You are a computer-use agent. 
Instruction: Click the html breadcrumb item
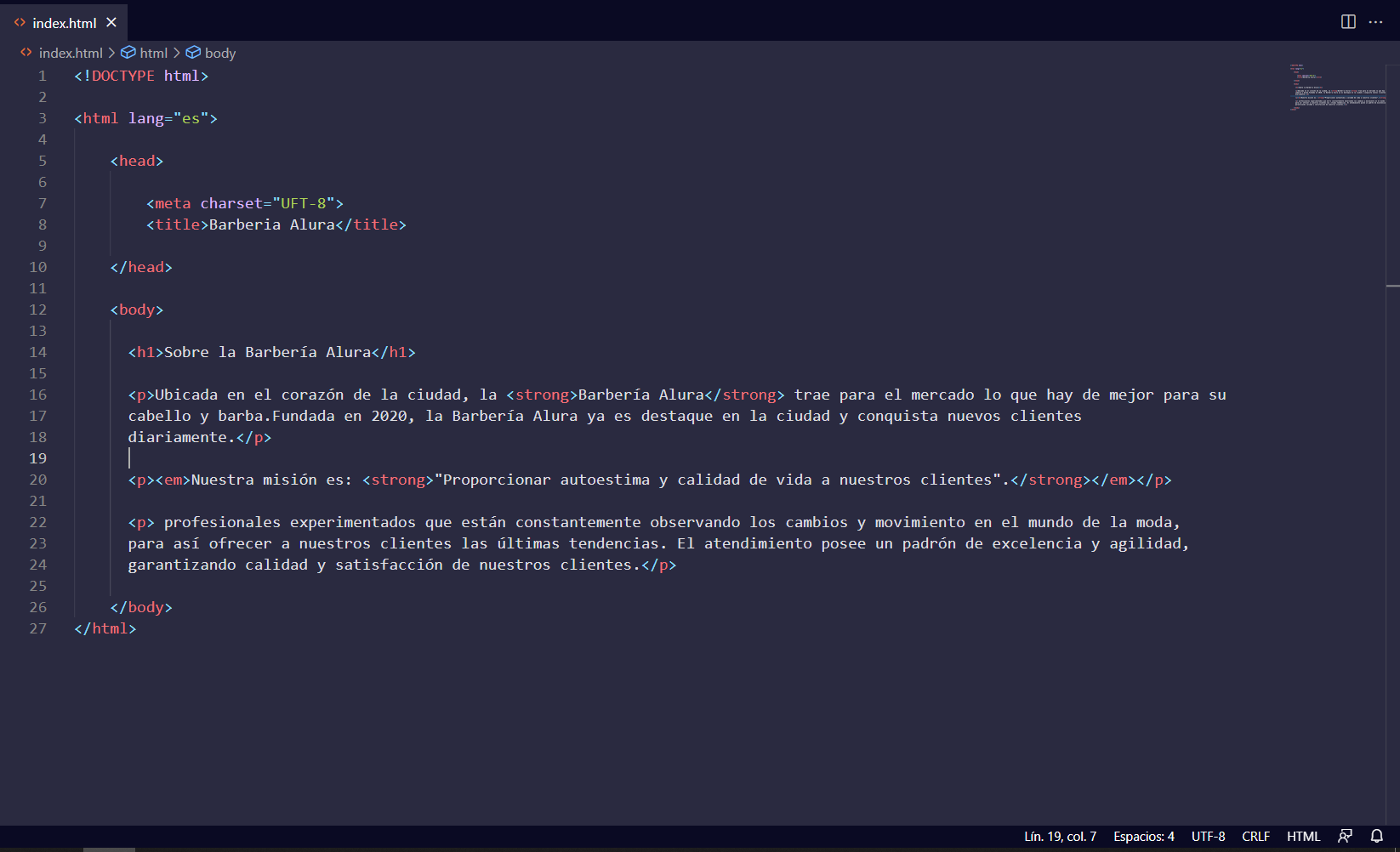(153, 53)
